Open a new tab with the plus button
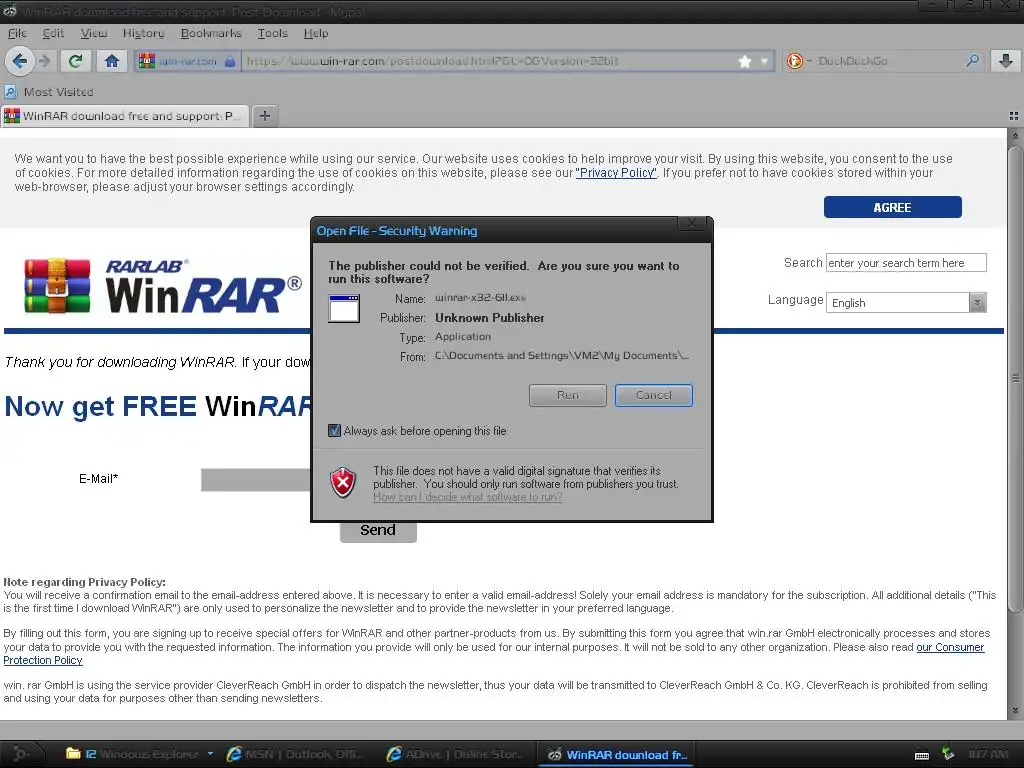The height and width of the screenshot is (768, 1024). [x=264, y=116]
